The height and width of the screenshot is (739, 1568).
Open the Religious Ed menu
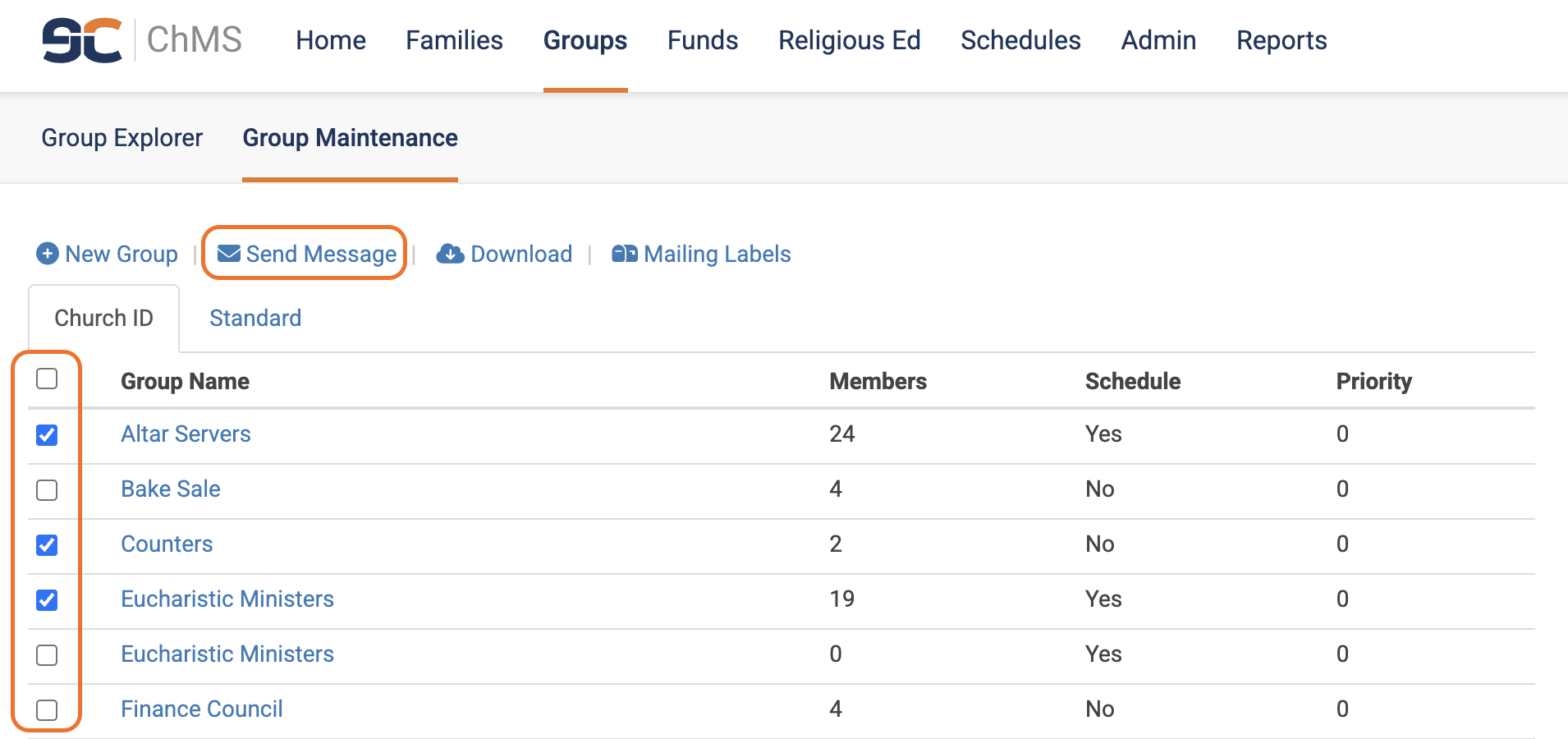(849, 40)
